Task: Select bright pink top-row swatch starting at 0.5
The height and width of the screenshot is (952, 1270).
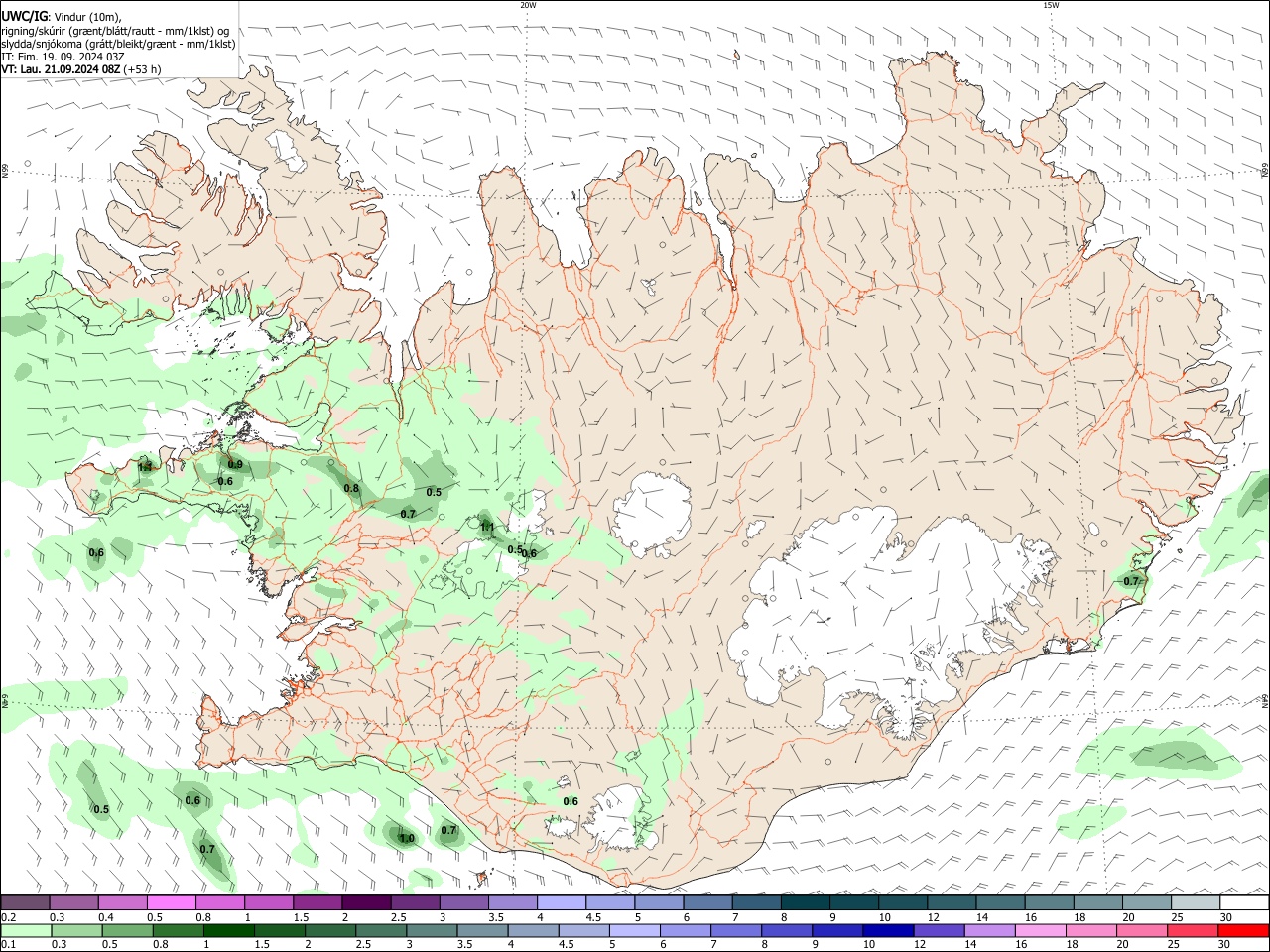Action: pyautogui.click(x=172, y=902)
